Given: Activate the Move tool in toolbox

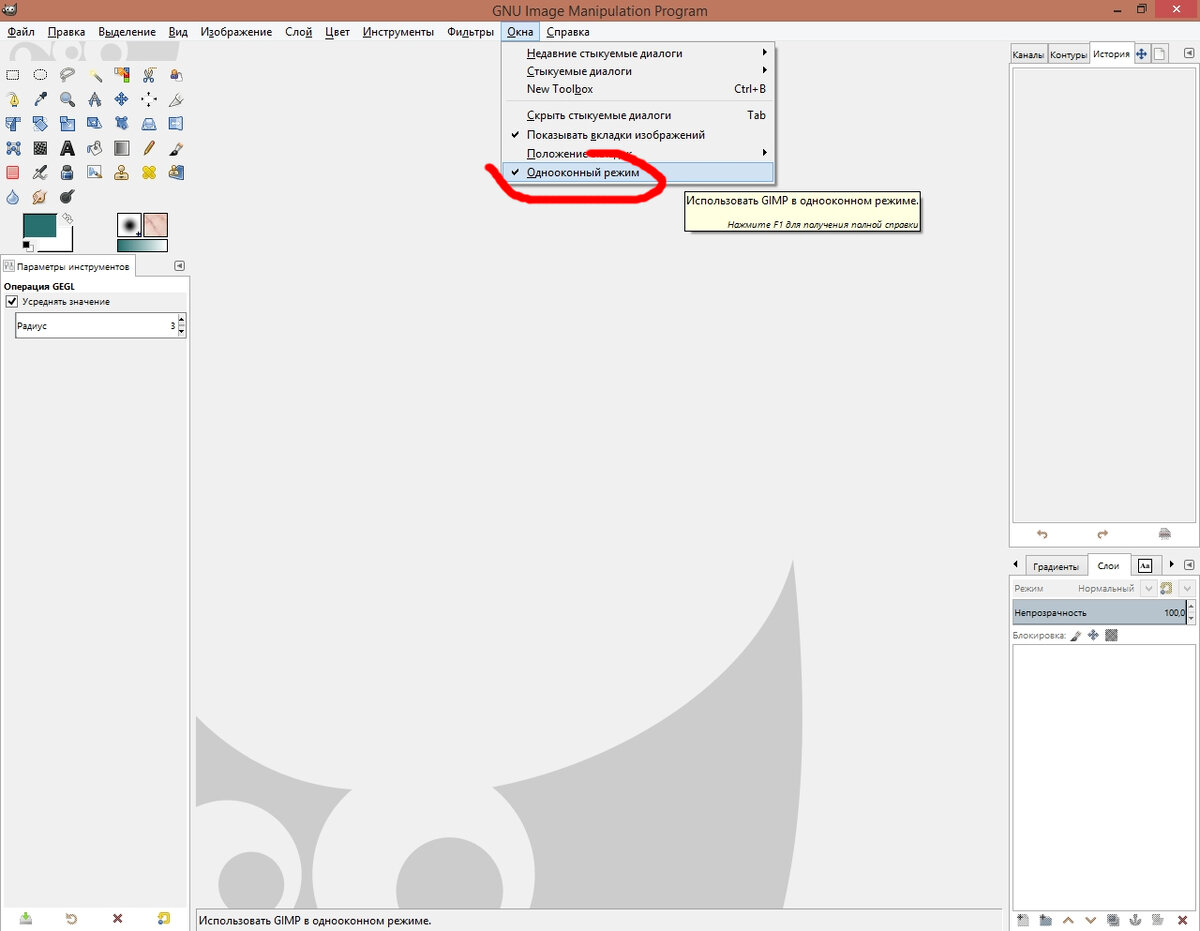Looking at the screenshot, I should [121, 99].
